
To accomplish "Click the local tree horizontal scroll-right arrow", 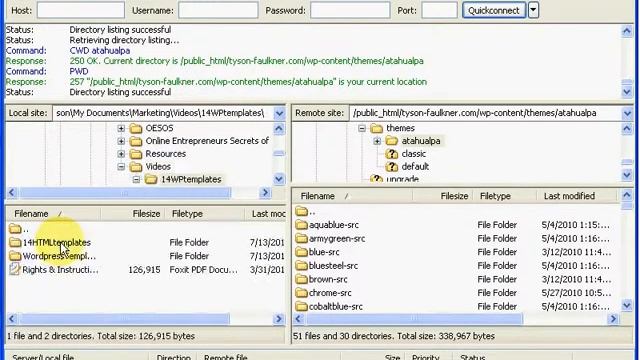I will (265, 192).
